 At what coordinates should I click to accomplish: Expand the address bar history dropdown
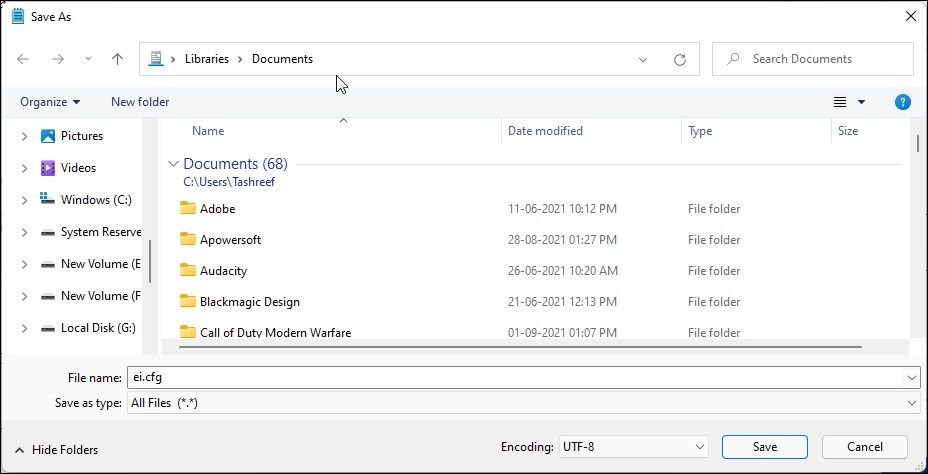point(643,60)
